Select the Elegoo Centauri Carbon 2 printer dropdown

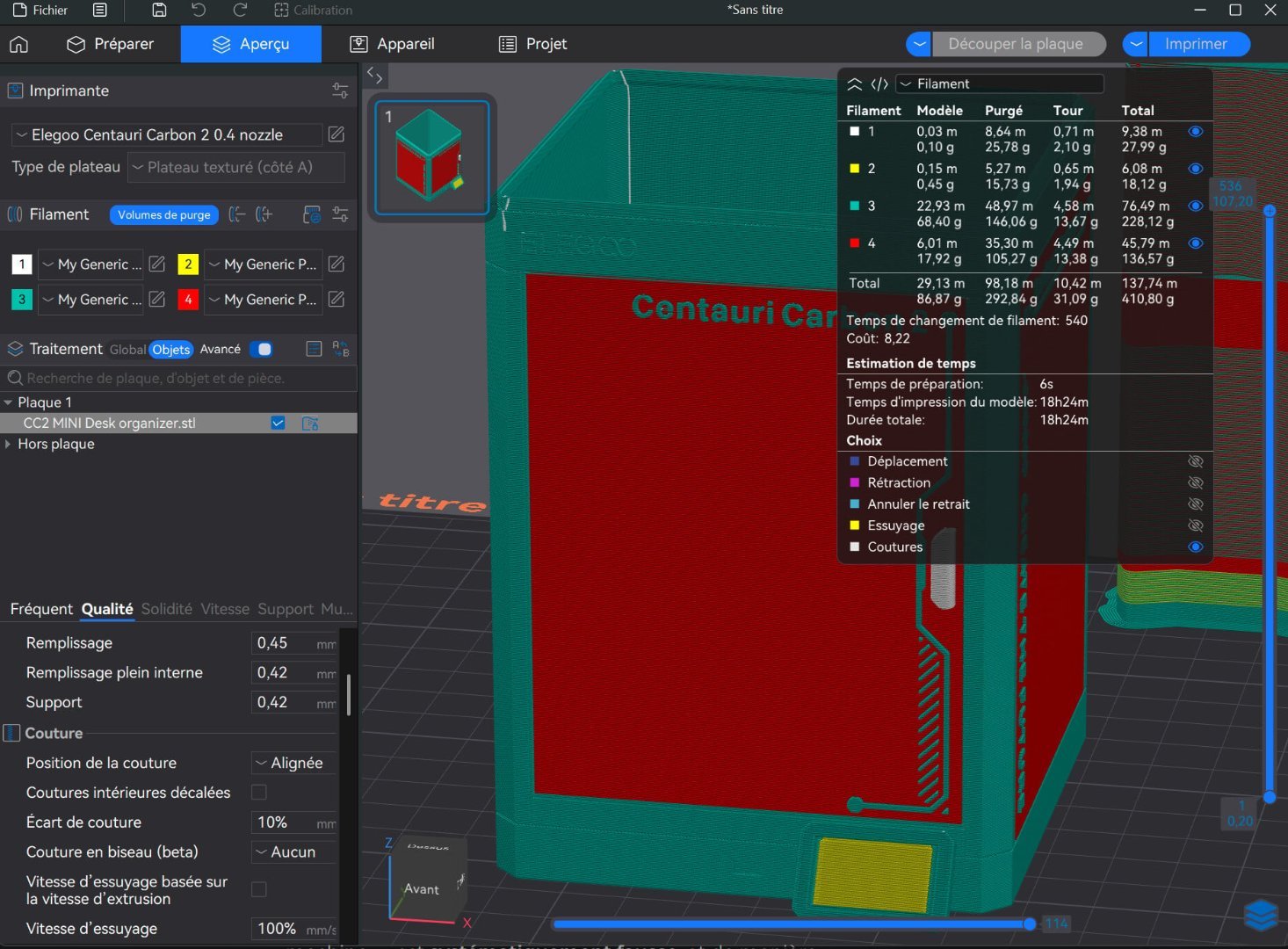click(167, 134)
